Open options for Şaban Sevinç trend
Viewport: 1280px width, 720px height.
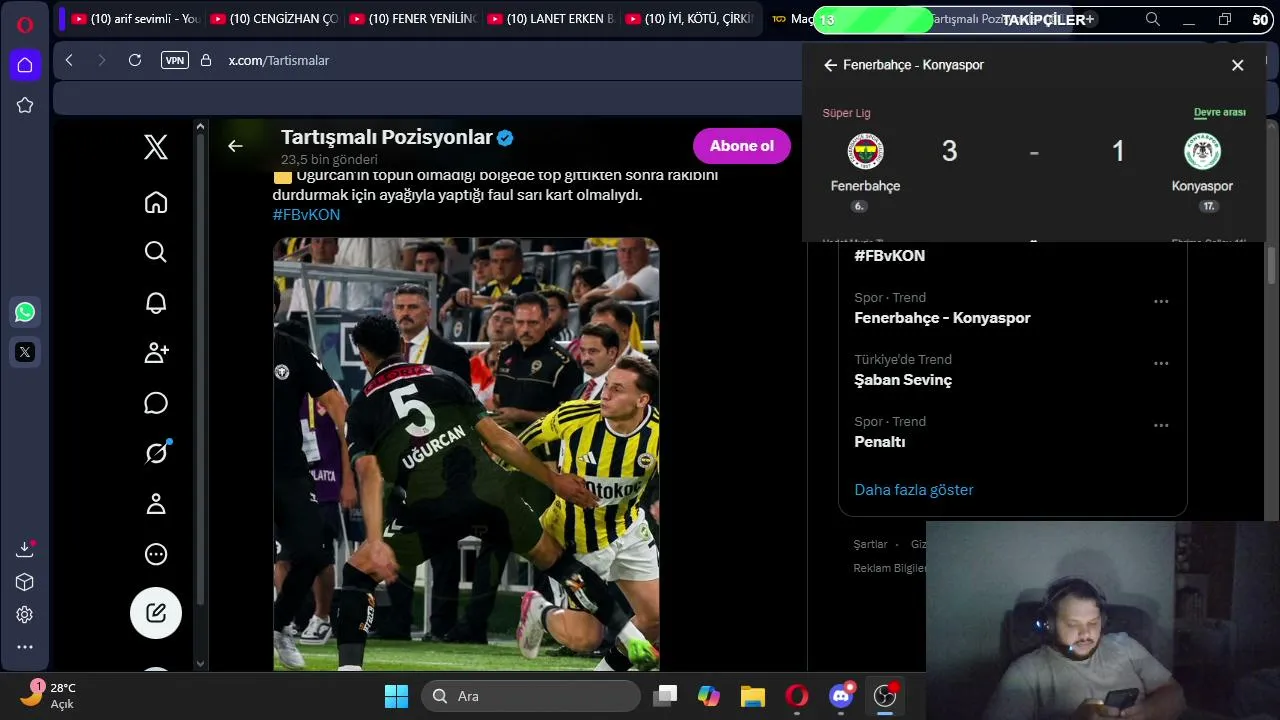click(1161, 363)
